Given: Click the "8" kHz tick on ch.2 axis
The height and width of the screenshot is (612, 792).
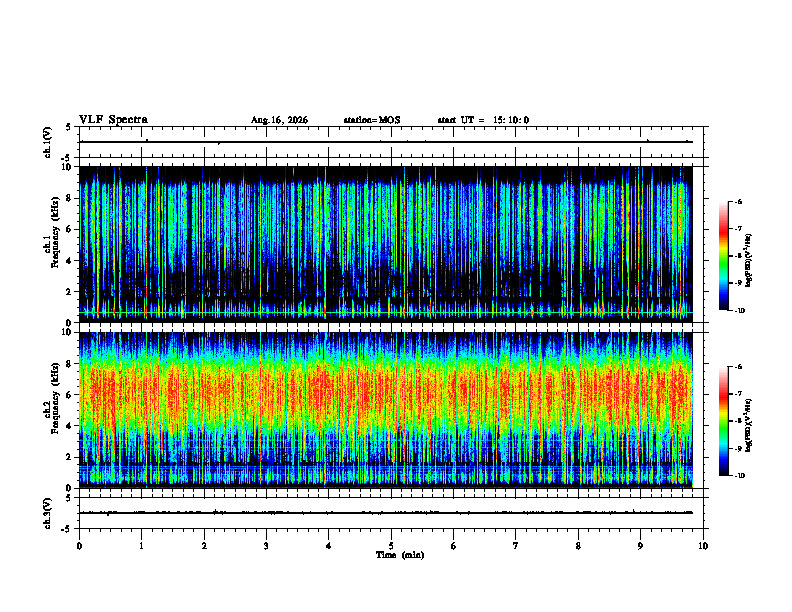Looking at the screenshot, I should [70, 364].
